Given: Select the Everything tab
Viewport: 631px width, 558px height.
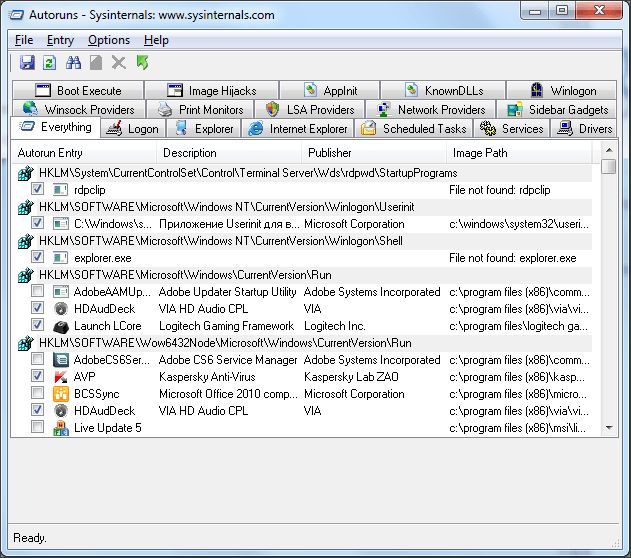Looking at the screenshot, I should (x=56, y=127).
